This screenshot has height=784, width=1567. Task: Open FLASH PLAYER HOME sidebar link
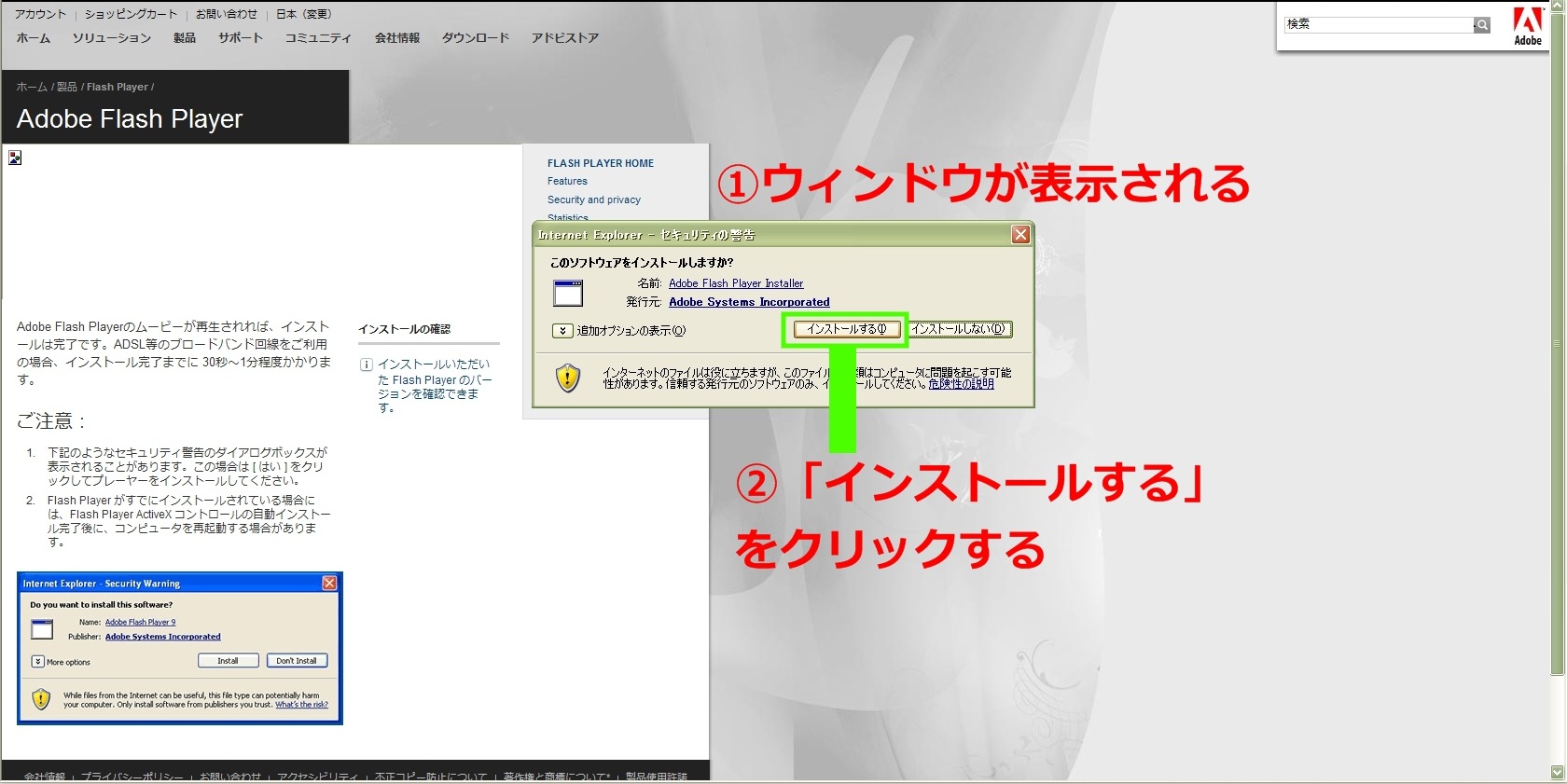601,163
